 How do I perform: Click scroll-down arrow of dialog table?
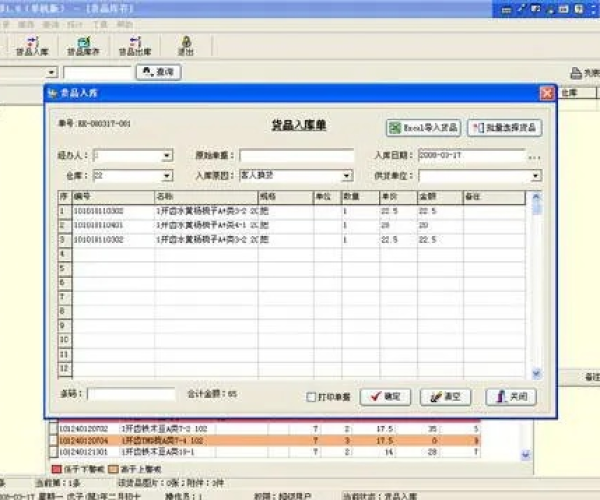point(536,373)
